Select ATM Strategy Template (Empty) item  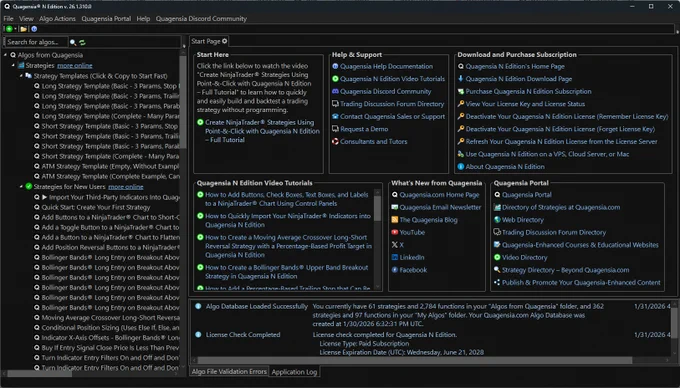click(x=110, y=166)
